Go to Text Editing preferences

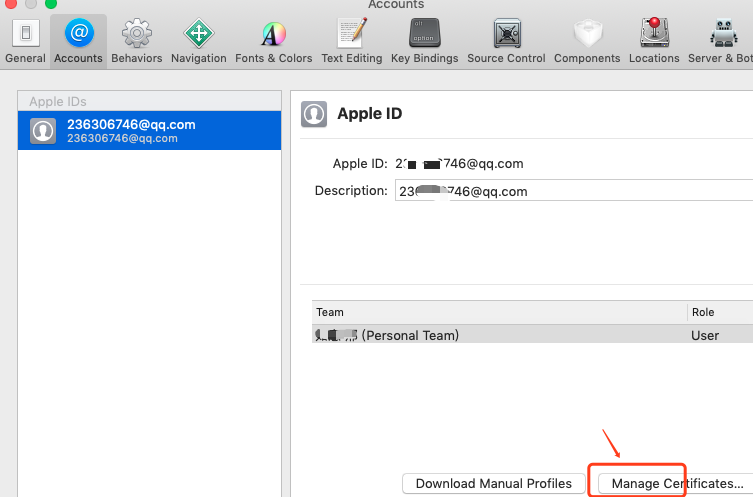[352, 42]
